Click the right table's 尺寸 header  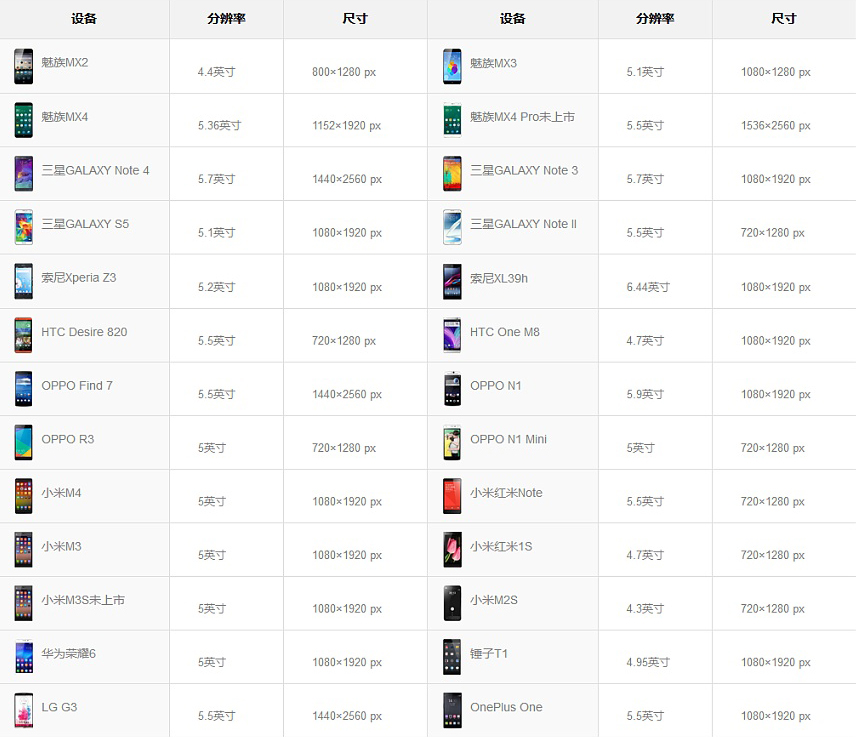coord(783,19)
